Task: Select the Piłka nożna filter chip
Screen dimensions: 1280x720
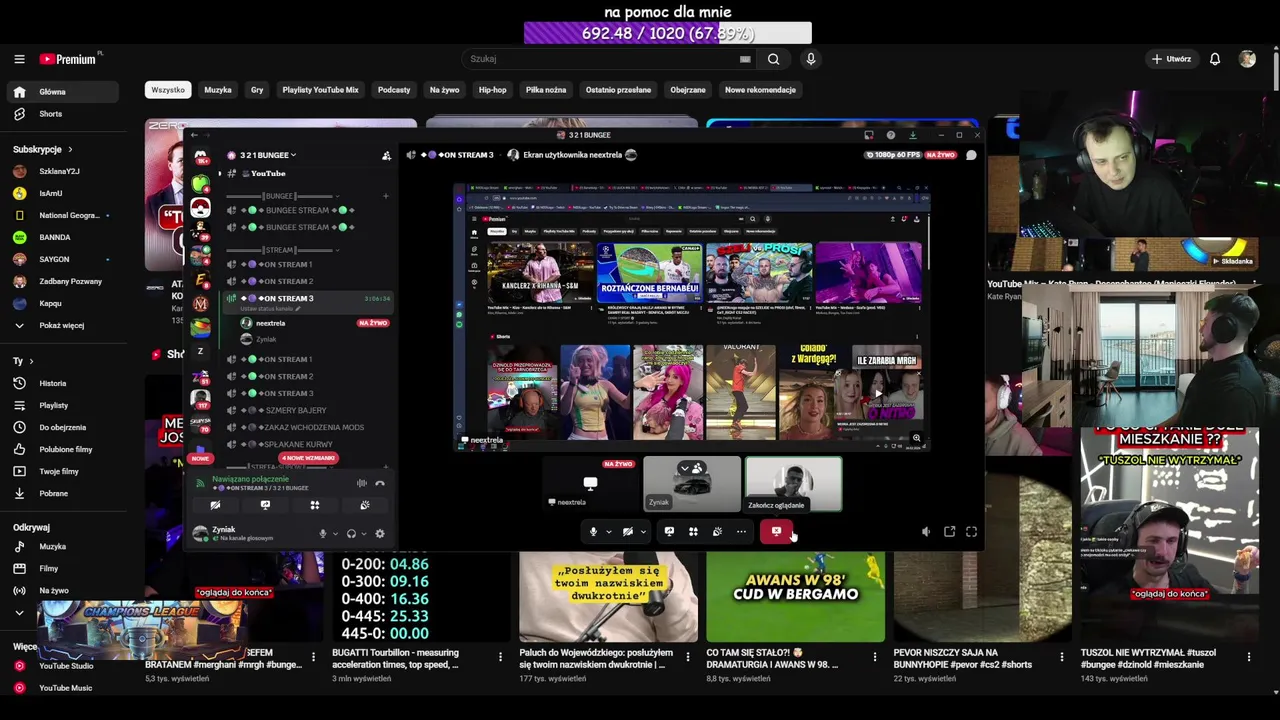Action: [546, 90]
